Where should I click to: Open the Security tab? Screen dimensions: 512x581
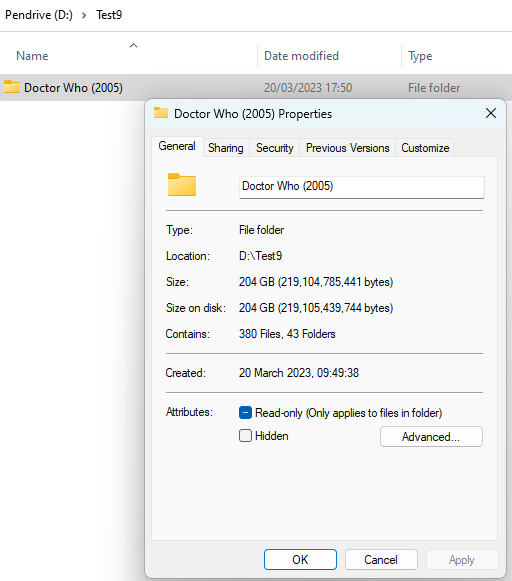point(275,148)
